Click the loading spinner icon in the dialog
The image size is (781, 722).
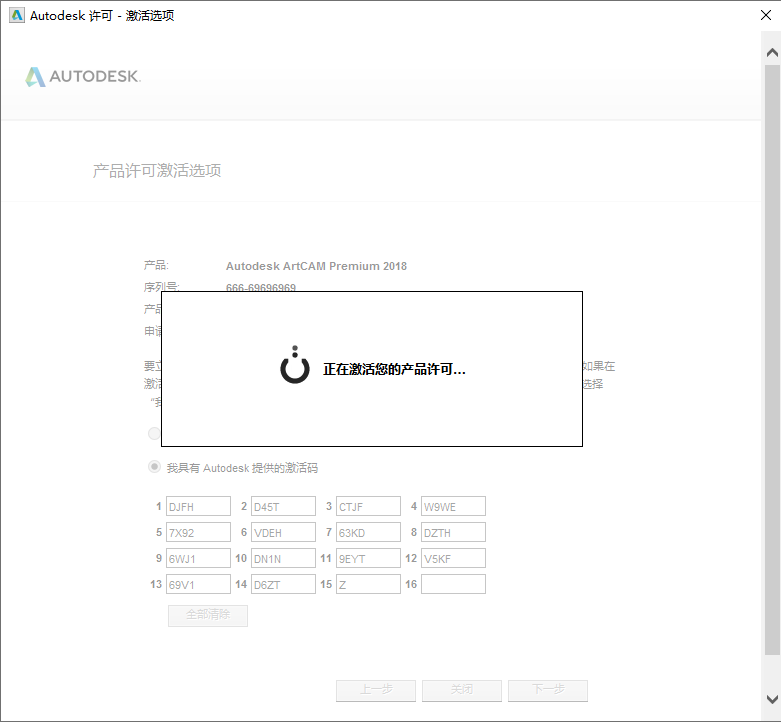pos(295,367)
